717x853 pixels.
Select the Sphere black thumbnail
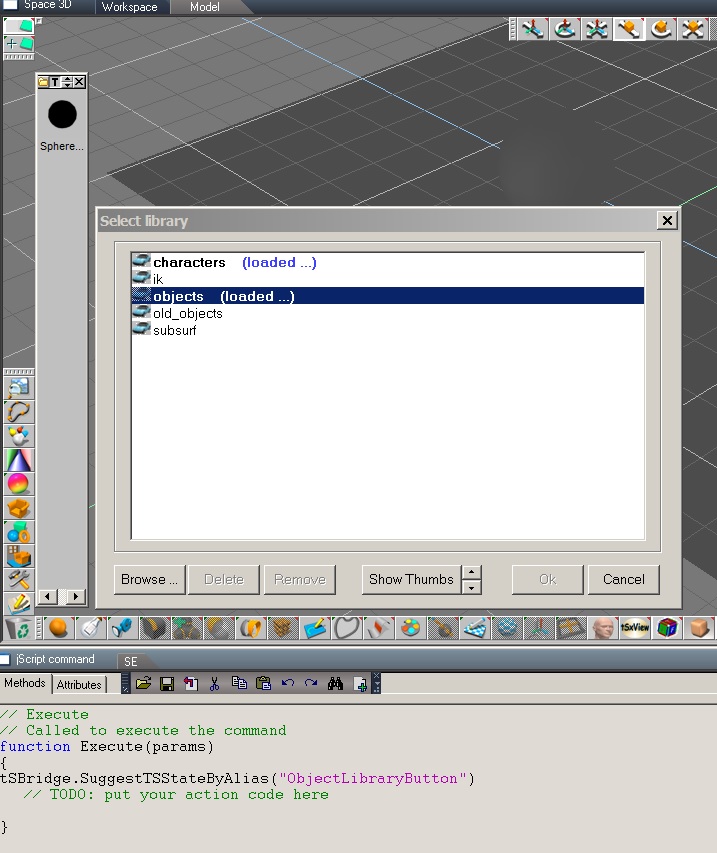[x=62, y=114]
